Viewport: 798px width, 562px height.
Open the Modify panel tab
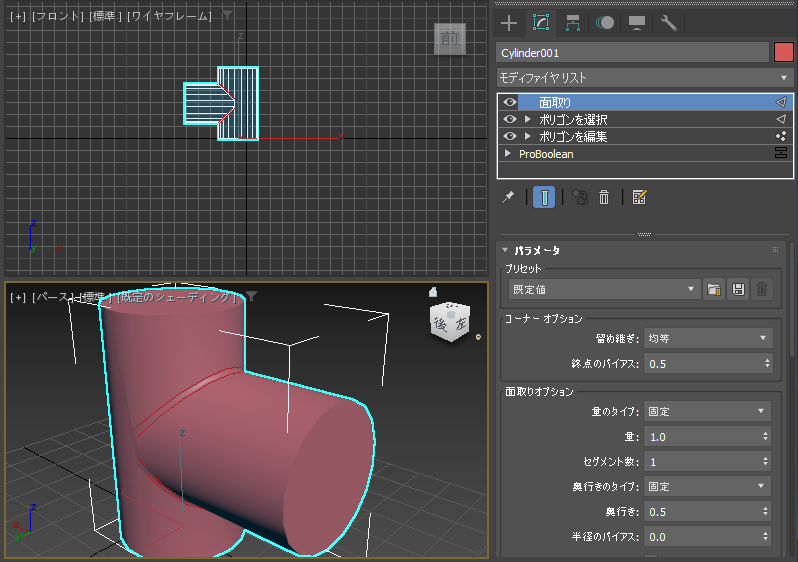pos(540,23)
